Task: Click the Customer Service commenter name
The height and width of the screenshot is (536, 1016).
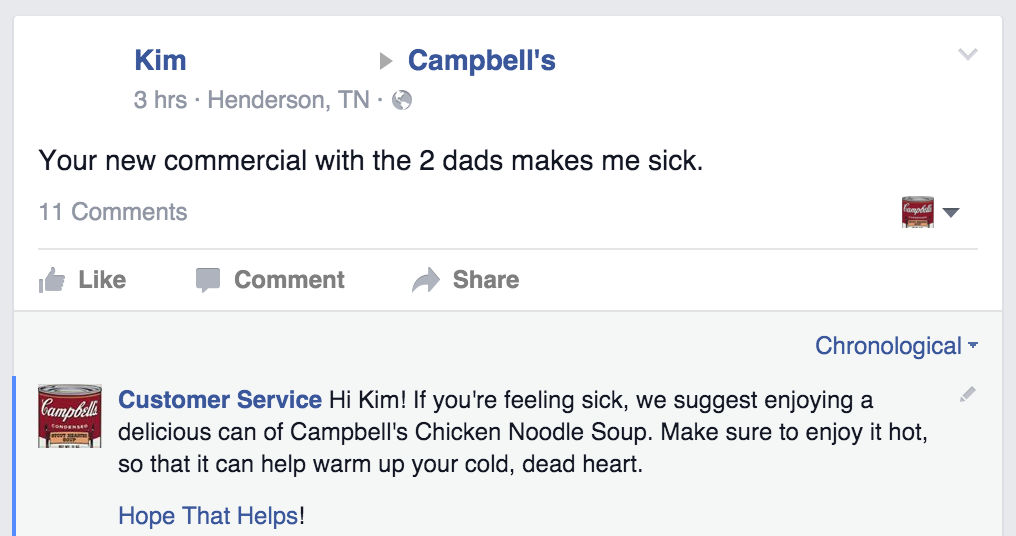Action: [220, 401]
